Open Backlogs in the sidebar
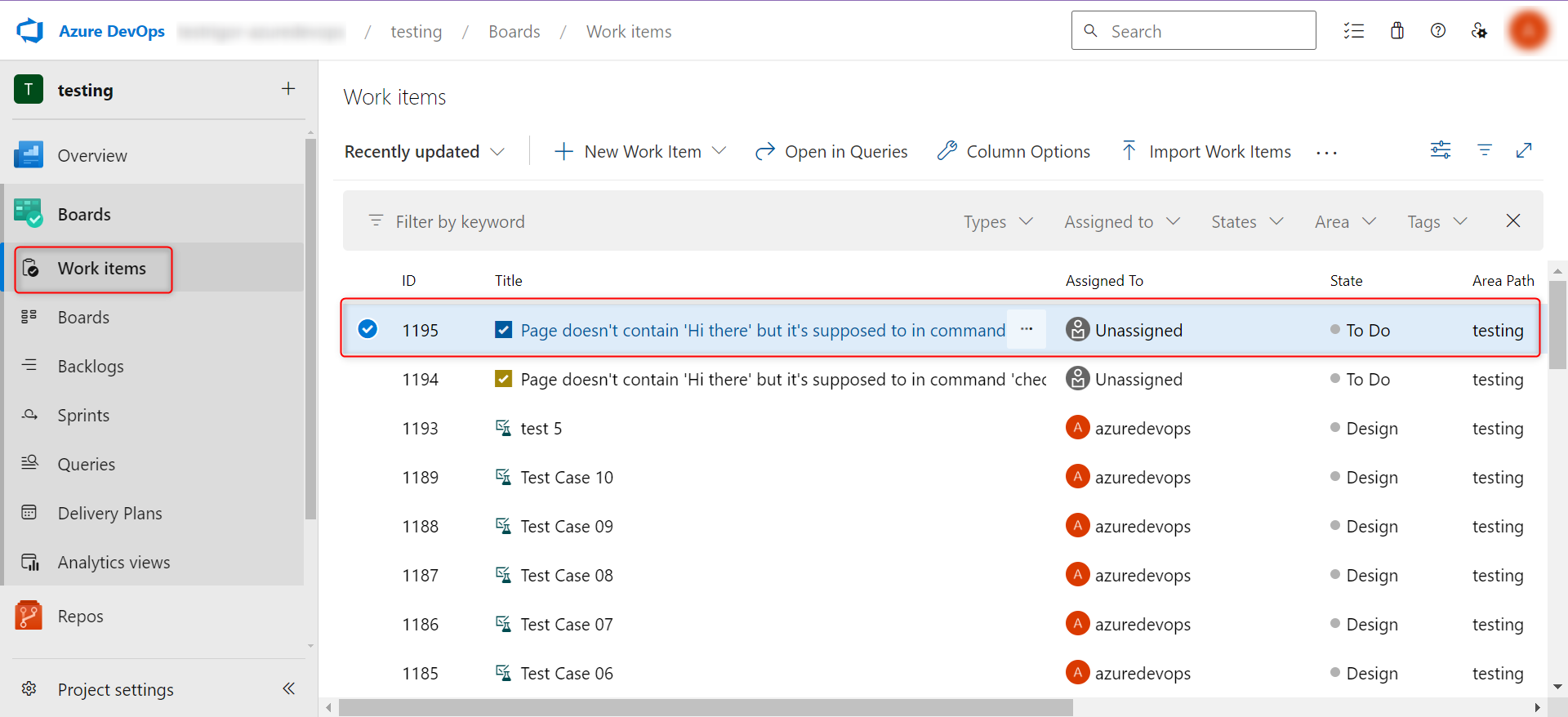 (91, 367)
